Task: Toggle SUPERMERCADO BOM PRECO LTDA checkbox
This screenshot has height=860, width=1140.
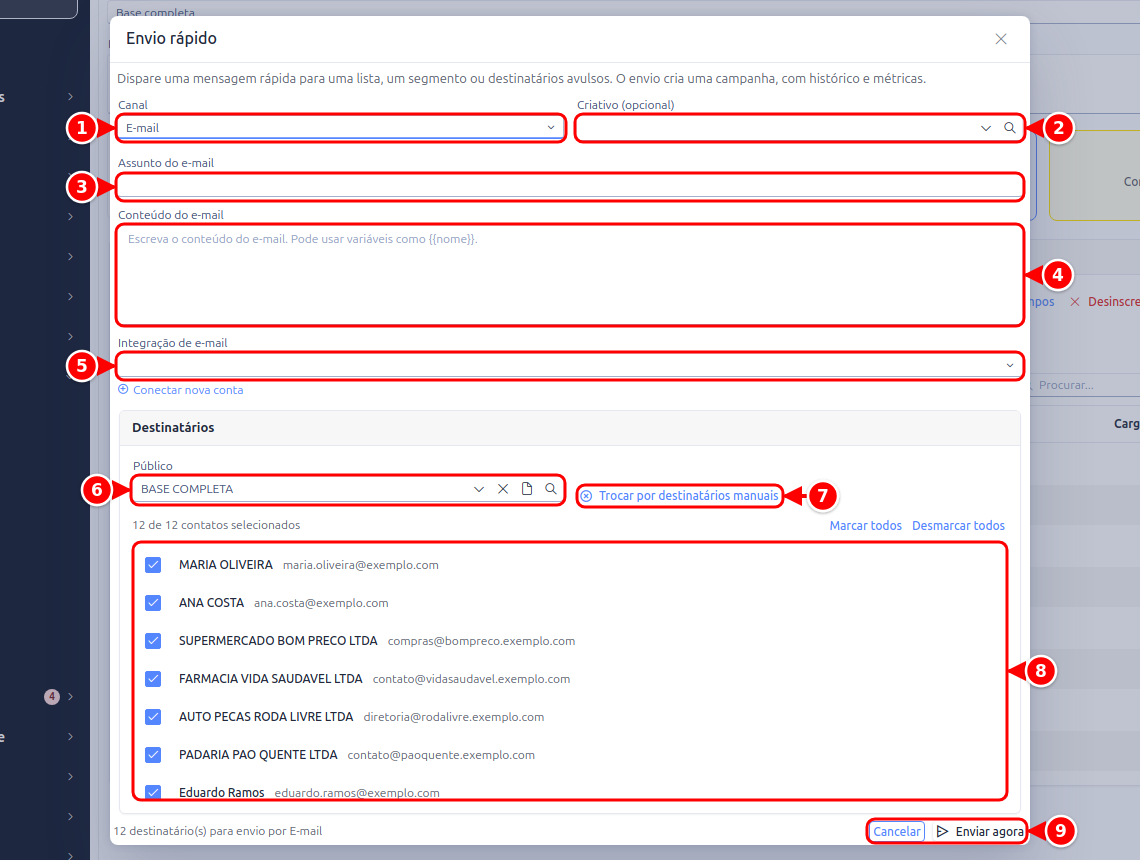Action: coord(153,640)
